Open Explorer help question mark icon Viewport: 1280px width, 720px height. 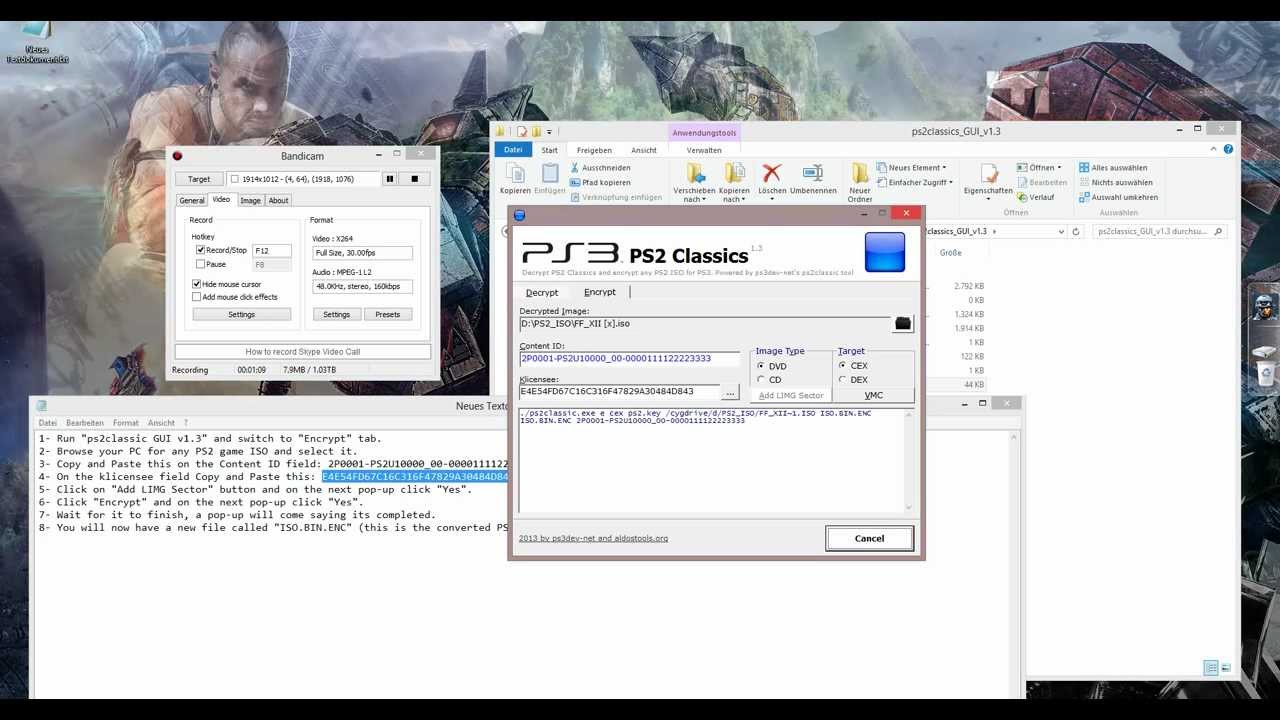pos(1229,150)
